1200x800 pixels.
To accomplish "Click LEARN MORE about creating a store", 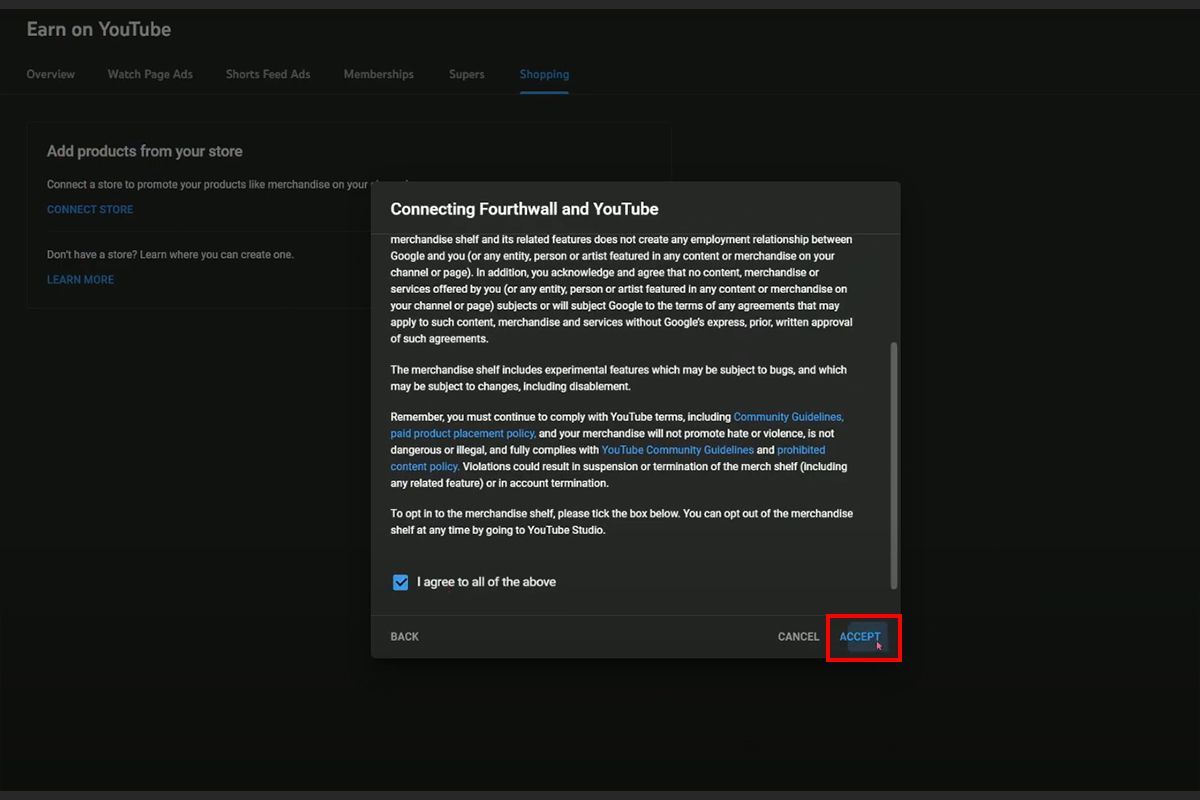I will pos(80,280).
